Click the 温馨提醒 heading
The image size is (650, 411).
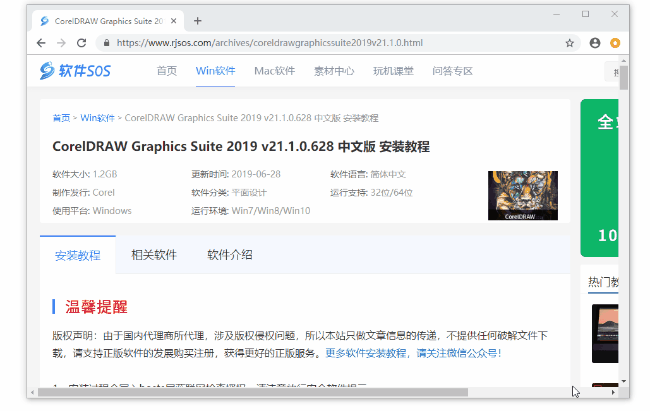pyautogui.click(x=96, y=307)
